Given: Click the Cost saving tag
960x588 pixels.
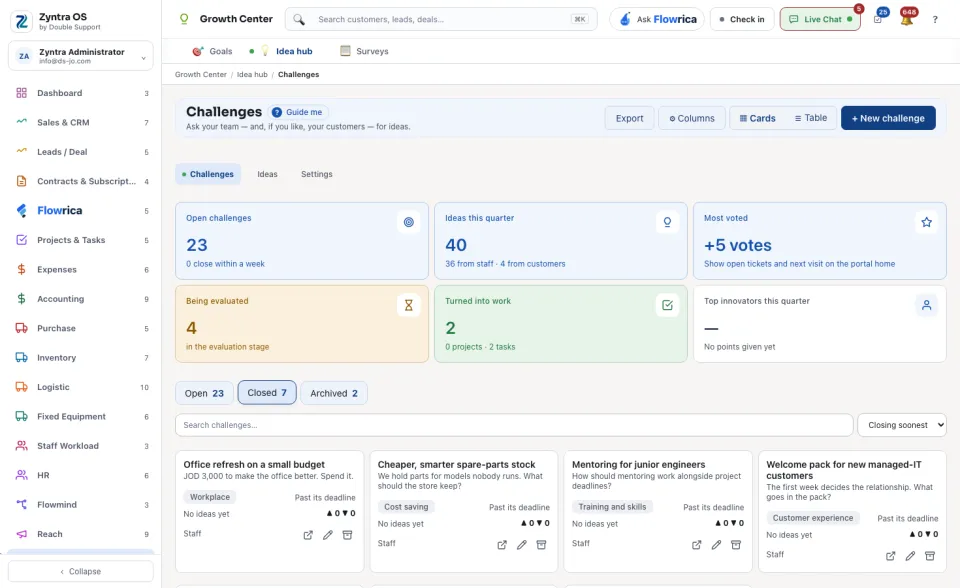Looking at the screenshot, I should (x=406, y=507).
